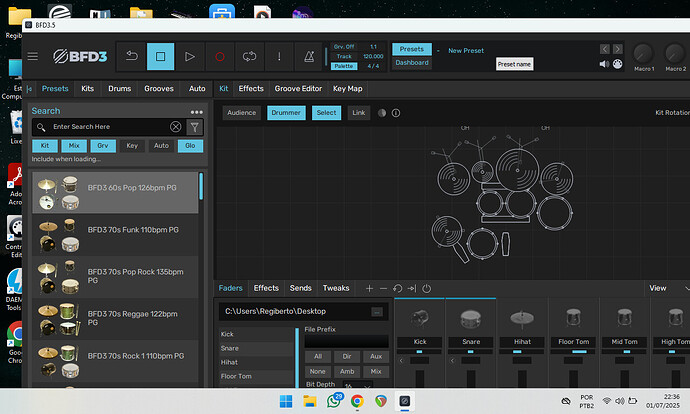Click the mixer reset circular arrow icon
This screenshot has width=690, height=414.
(x=397, y=289)
